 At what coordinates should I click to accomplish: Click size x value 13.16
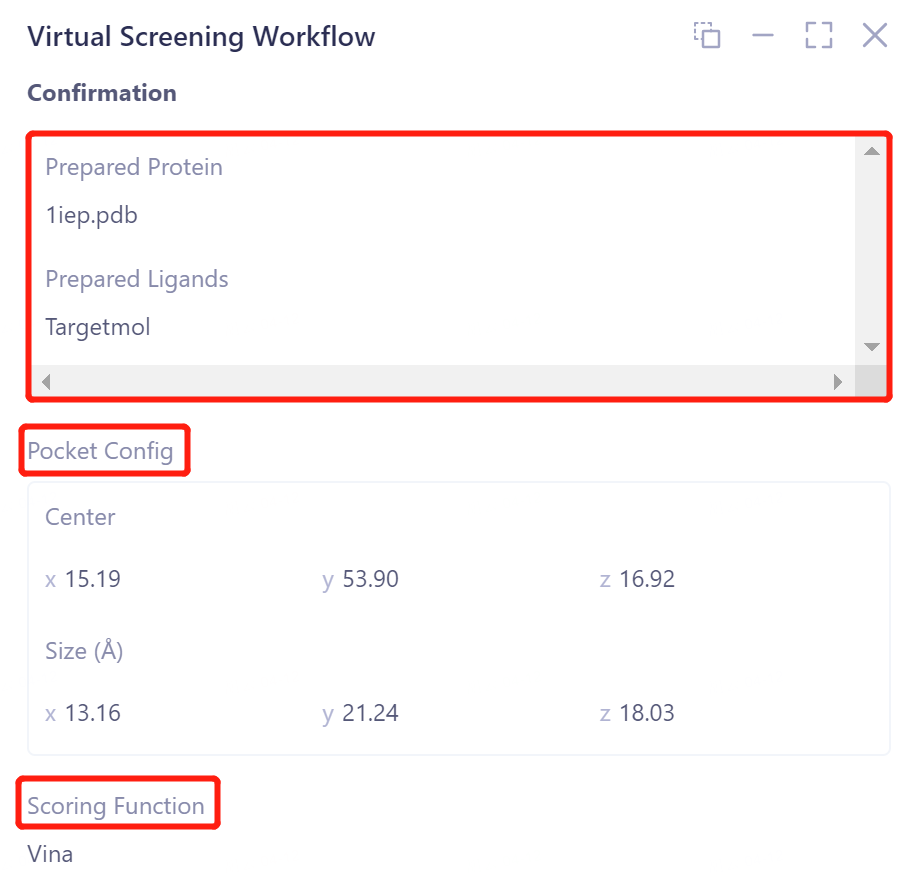click(x=92, y=713)
